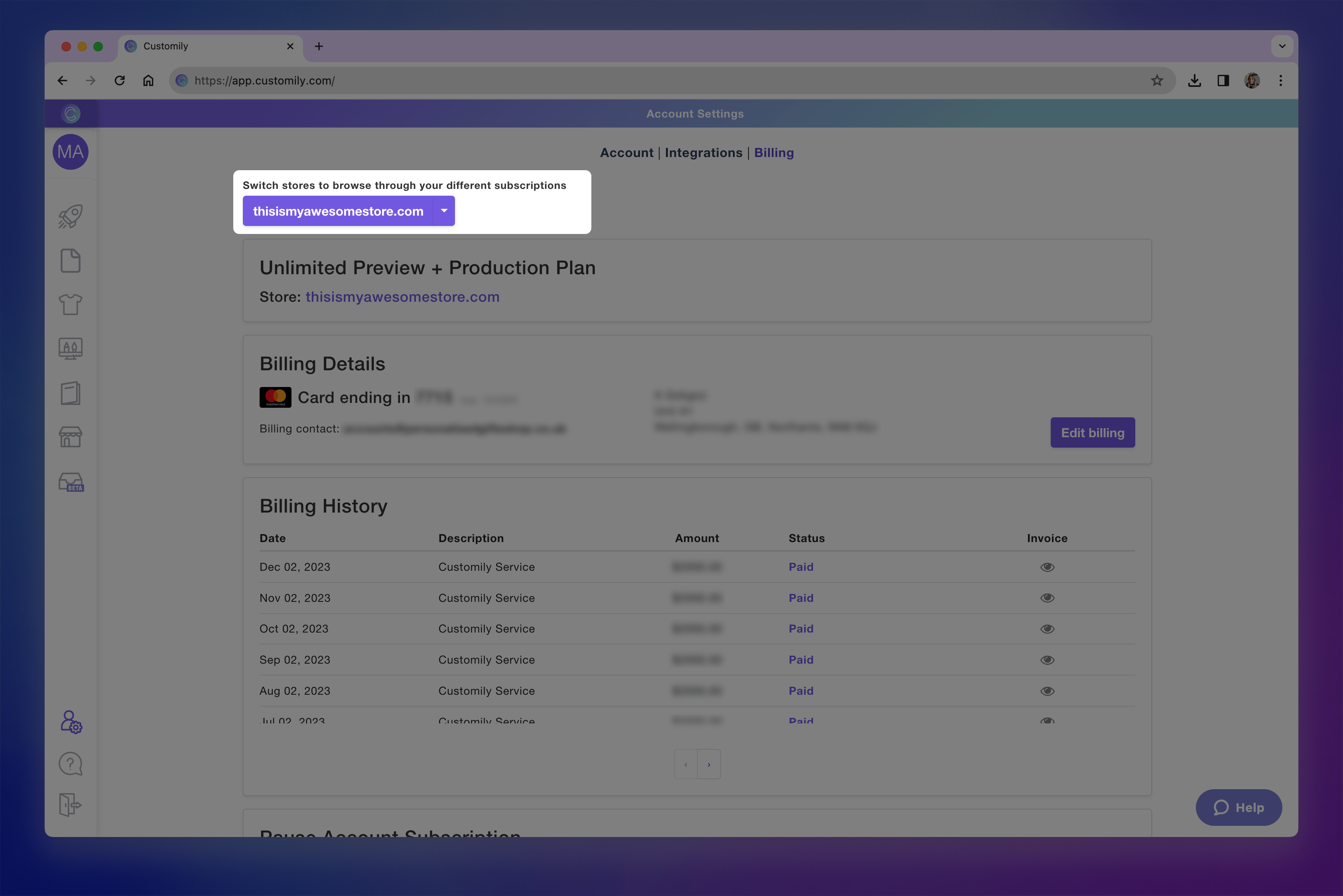View invoice for Aug 02, 2023
The image size is (1343, 896).
1047,691
